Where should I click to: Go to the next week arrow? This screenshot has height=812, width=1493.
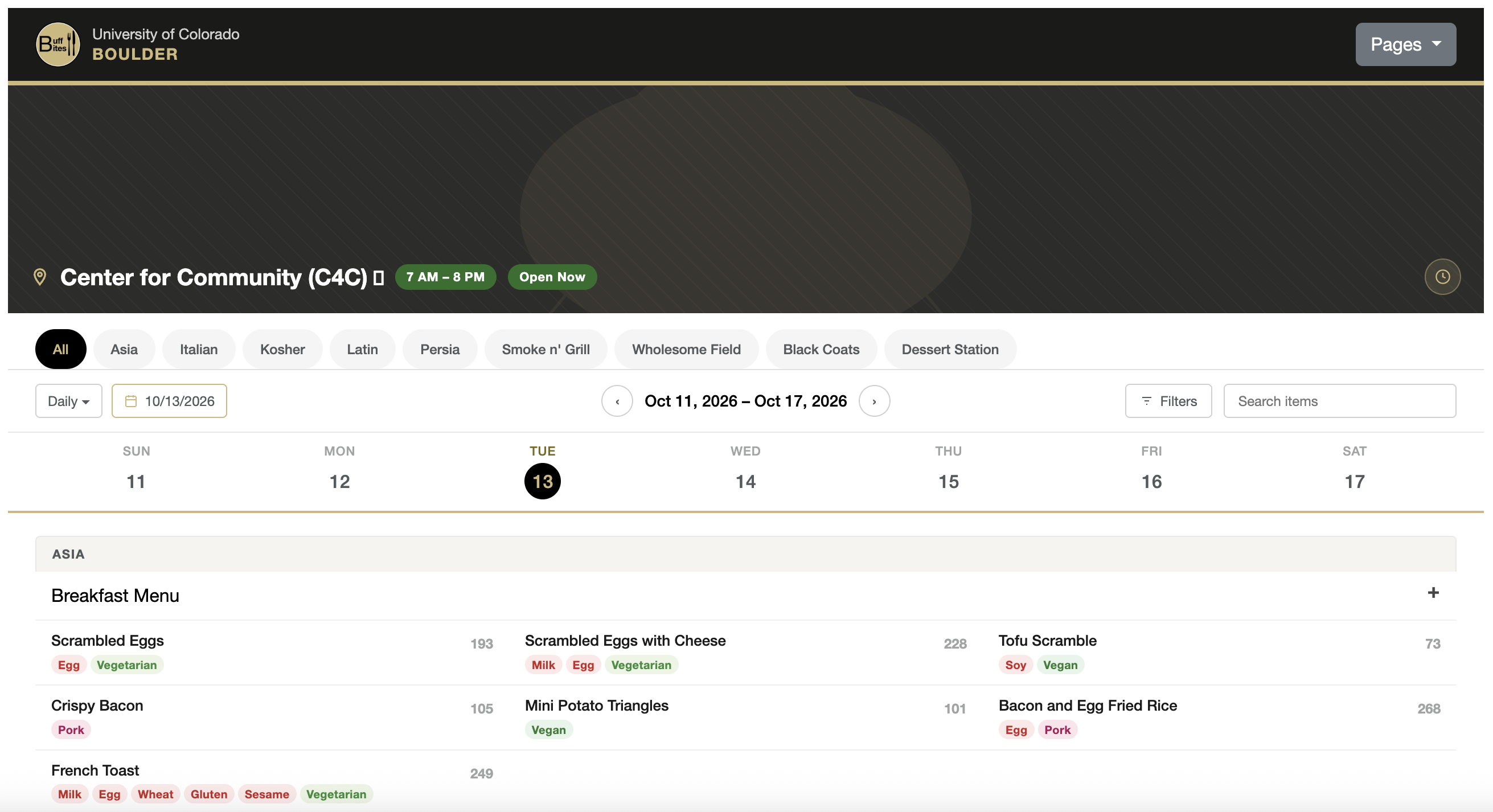pyautogui.click(x=874, y=401)
